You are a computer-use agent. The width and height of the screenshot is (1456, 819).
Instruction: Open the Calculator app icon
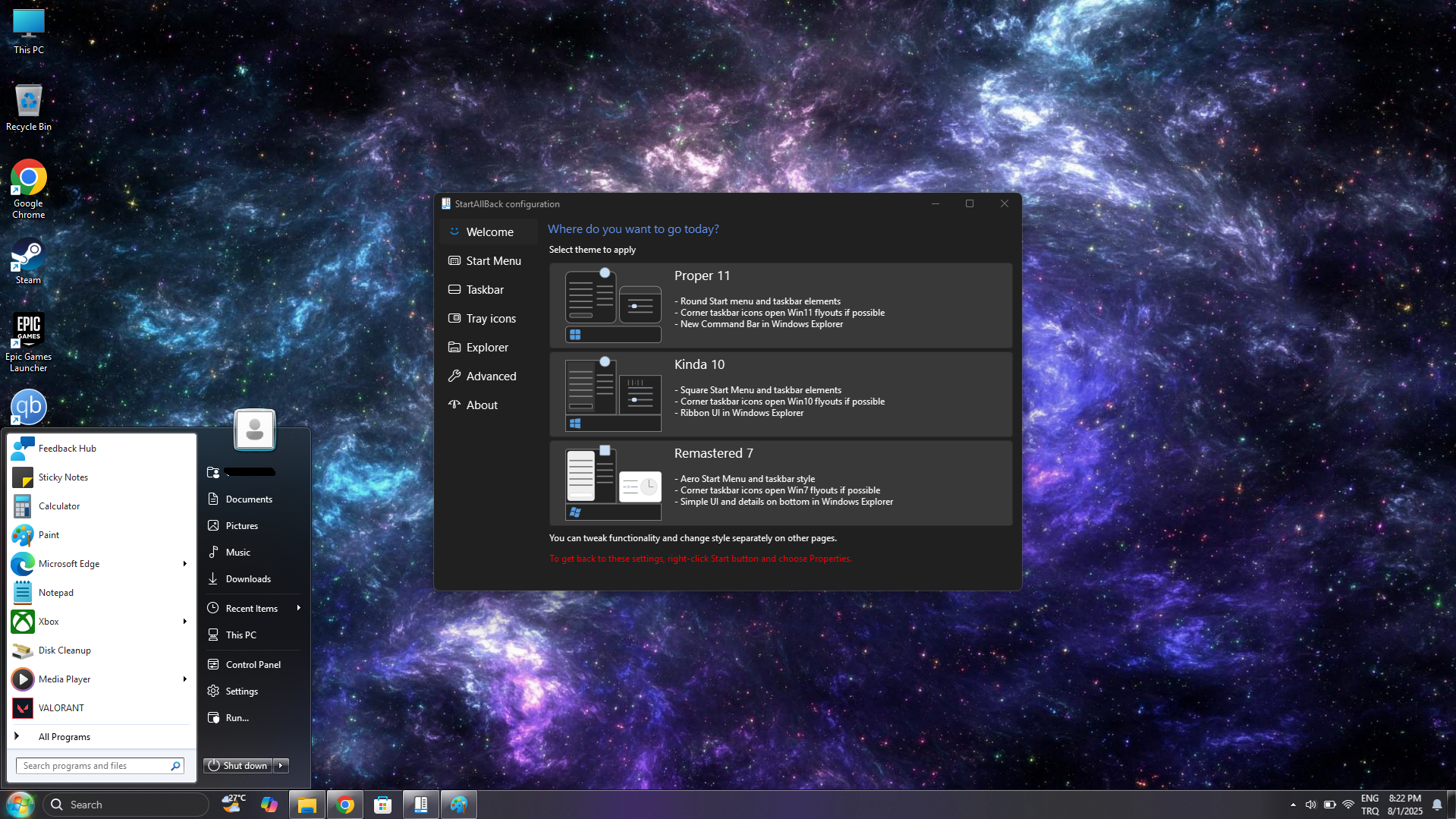pos(23,506)
